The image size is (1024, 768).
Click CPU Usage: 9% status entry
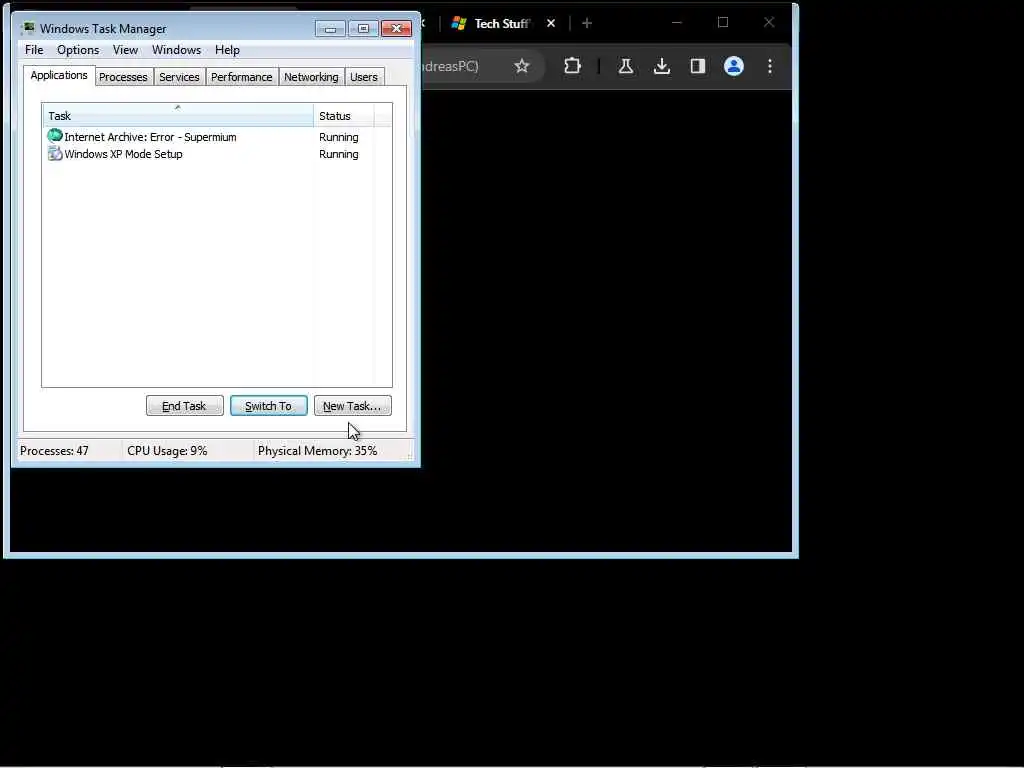(x=167, y=451)
